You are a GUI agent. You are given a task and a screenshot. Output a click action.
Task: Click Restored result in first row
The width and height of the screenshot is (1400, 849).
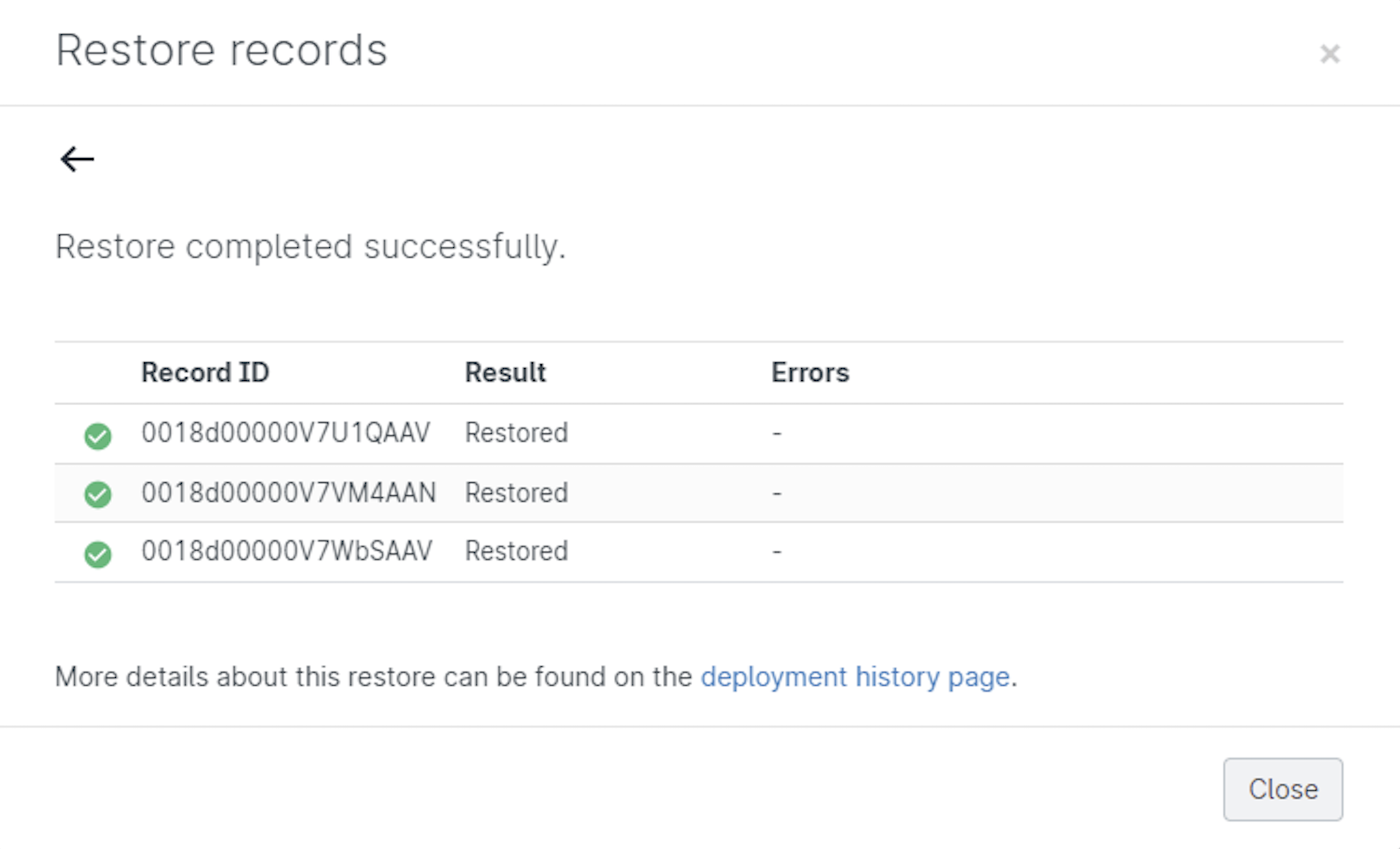(x=516, y=433)
